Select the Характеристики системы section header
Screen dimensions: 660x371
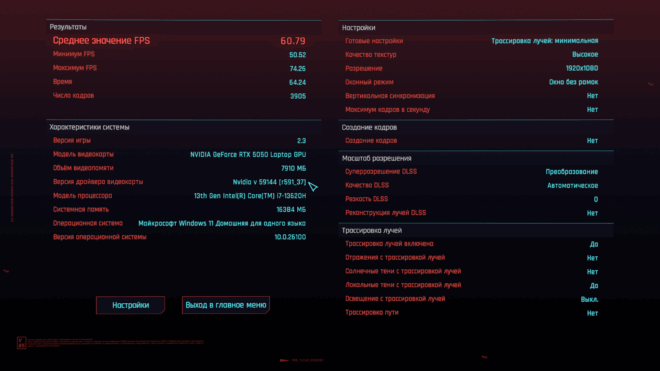(89, 127)
